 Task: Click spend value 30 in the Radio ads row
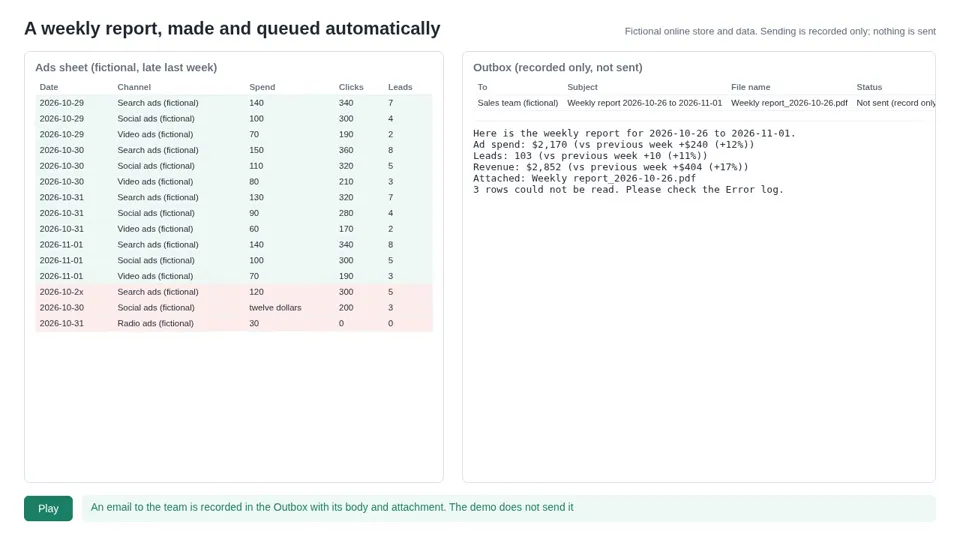(x=253, y=323)
